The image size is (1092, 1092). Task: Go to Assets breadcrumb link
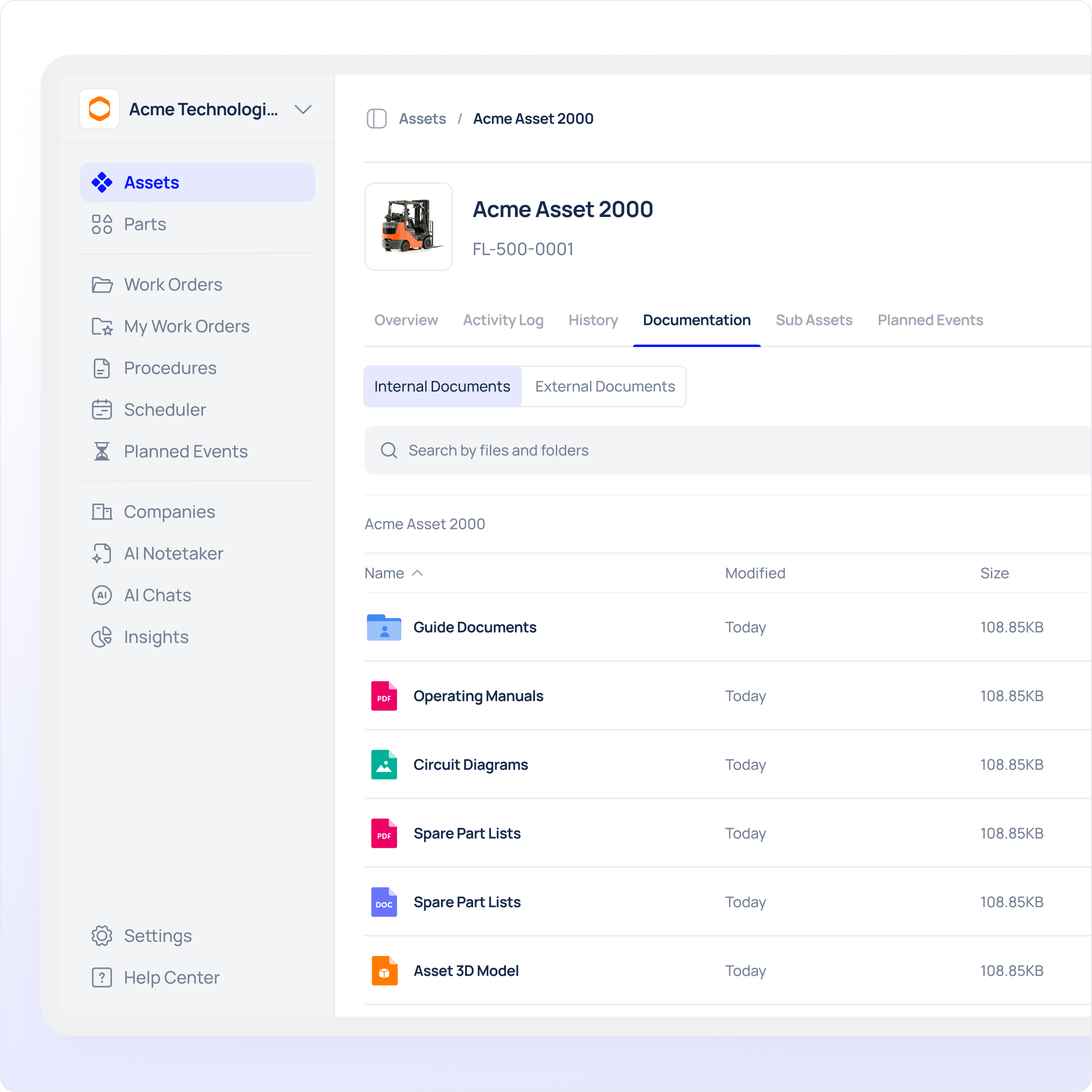click(422, 119)
